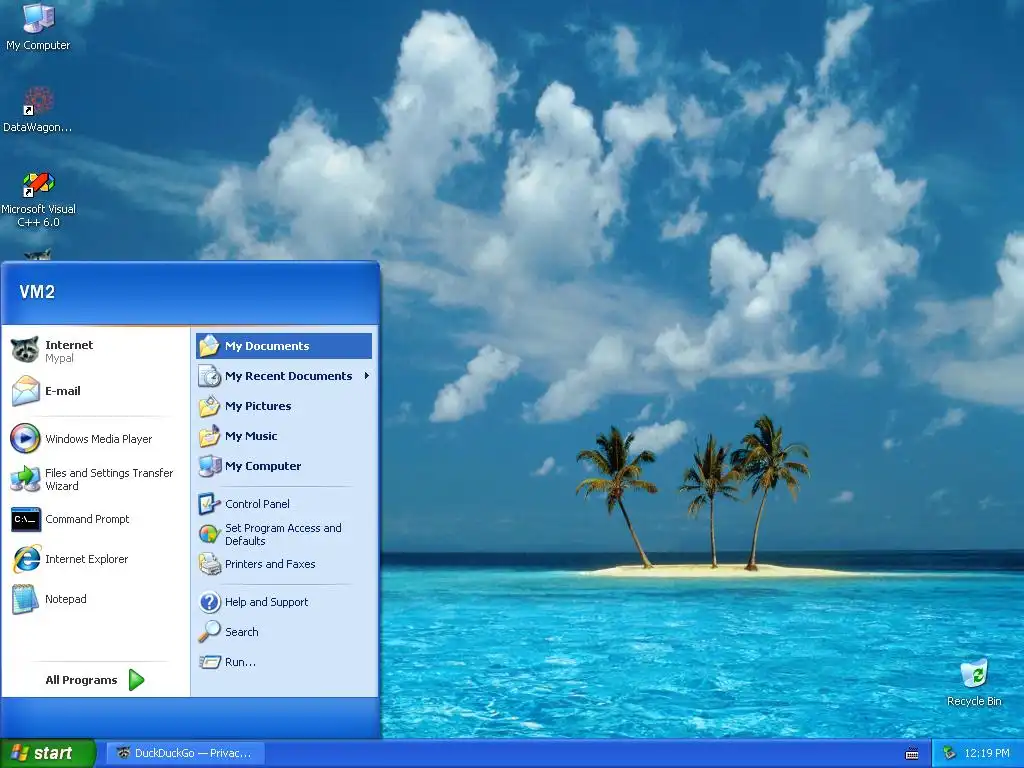Click the Internet Explorer icon
The height and width of the screenshot is (768, 1024).
tap(25, 559)
